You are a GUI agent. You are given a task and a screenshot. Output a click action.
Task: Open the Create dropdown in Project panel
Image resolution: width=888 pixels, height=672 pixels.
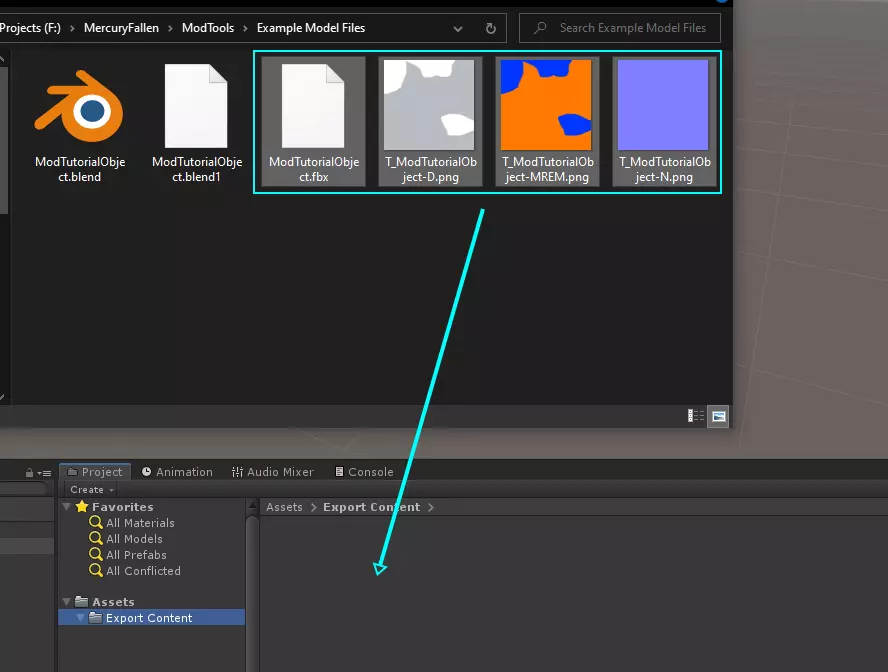click(x=92, y=490)
